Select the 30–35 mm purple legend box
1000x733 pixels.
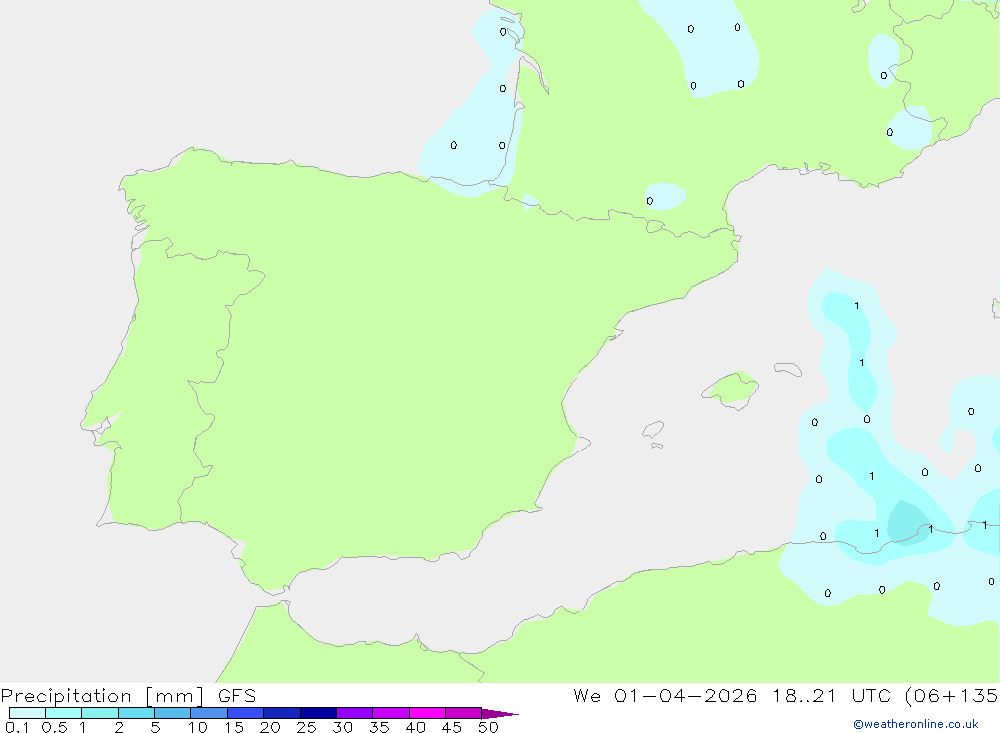(x=355, y=713)
